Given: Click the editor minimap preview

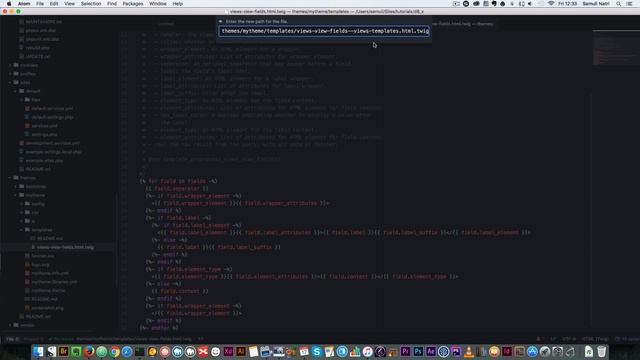Looking at the screenshot, I should [616, 48].
